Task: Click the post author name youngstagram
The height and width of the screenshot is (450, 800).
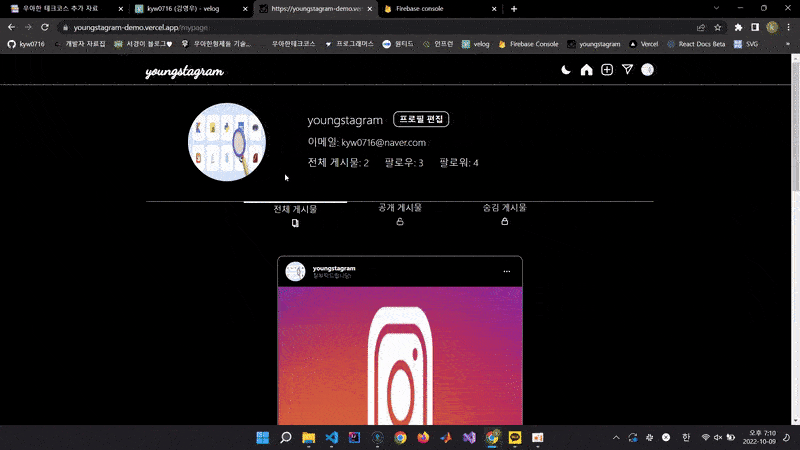Action: [334, 268]
